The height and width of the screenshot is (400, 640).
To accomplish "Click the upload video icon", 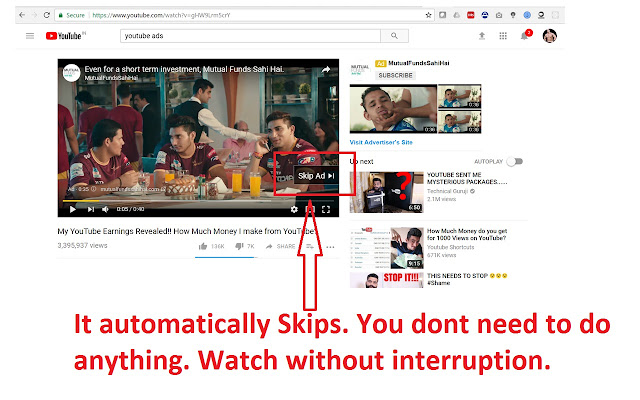I will pos(483,36).
